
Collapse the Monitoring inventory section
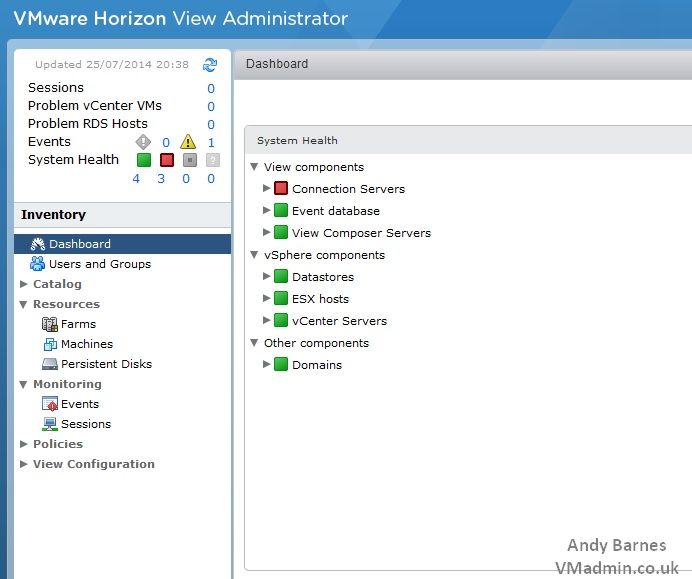[x=23, y=384]
